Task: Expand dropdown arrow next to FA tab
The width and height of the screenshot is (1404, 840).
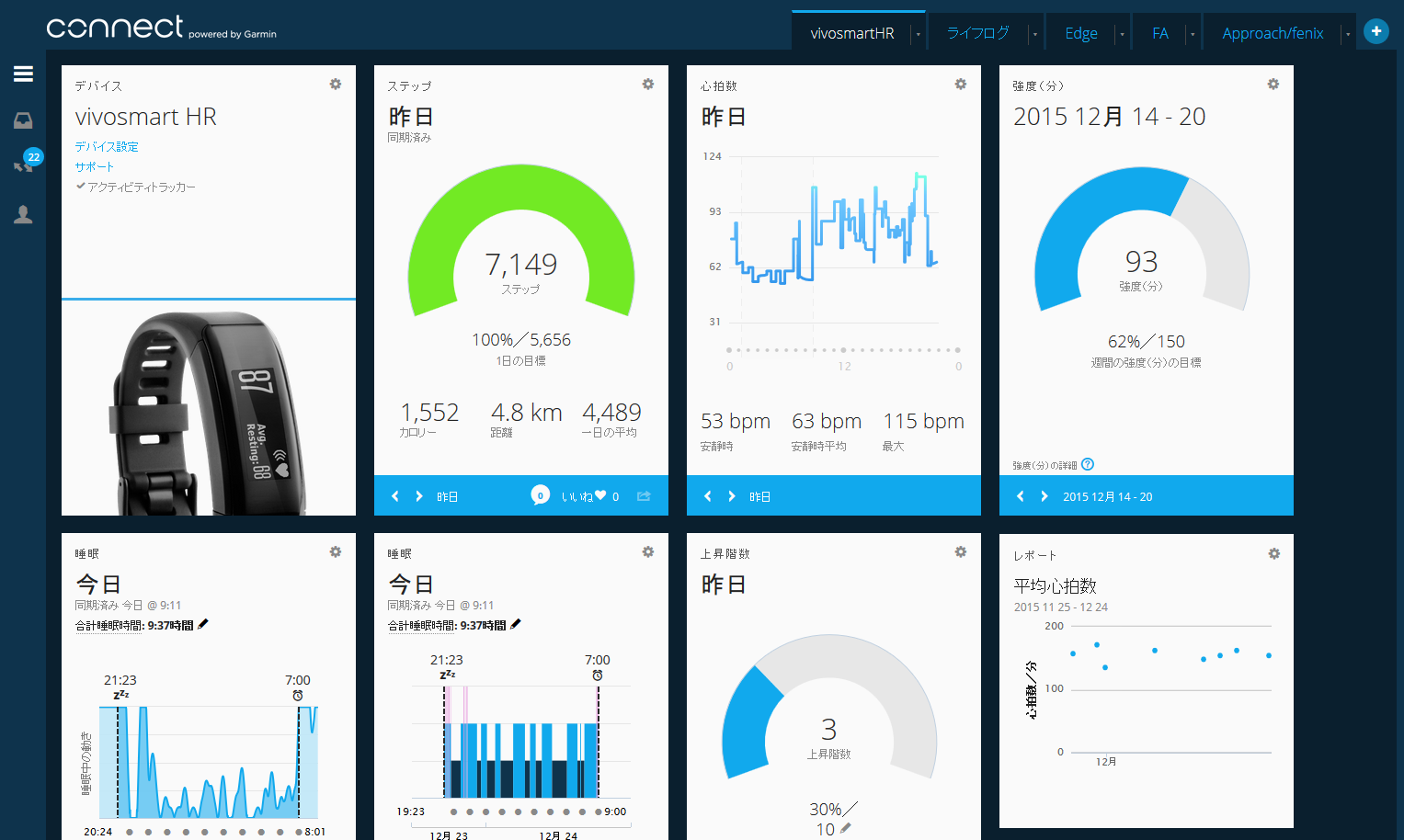Action: [x=1193, y=34]
